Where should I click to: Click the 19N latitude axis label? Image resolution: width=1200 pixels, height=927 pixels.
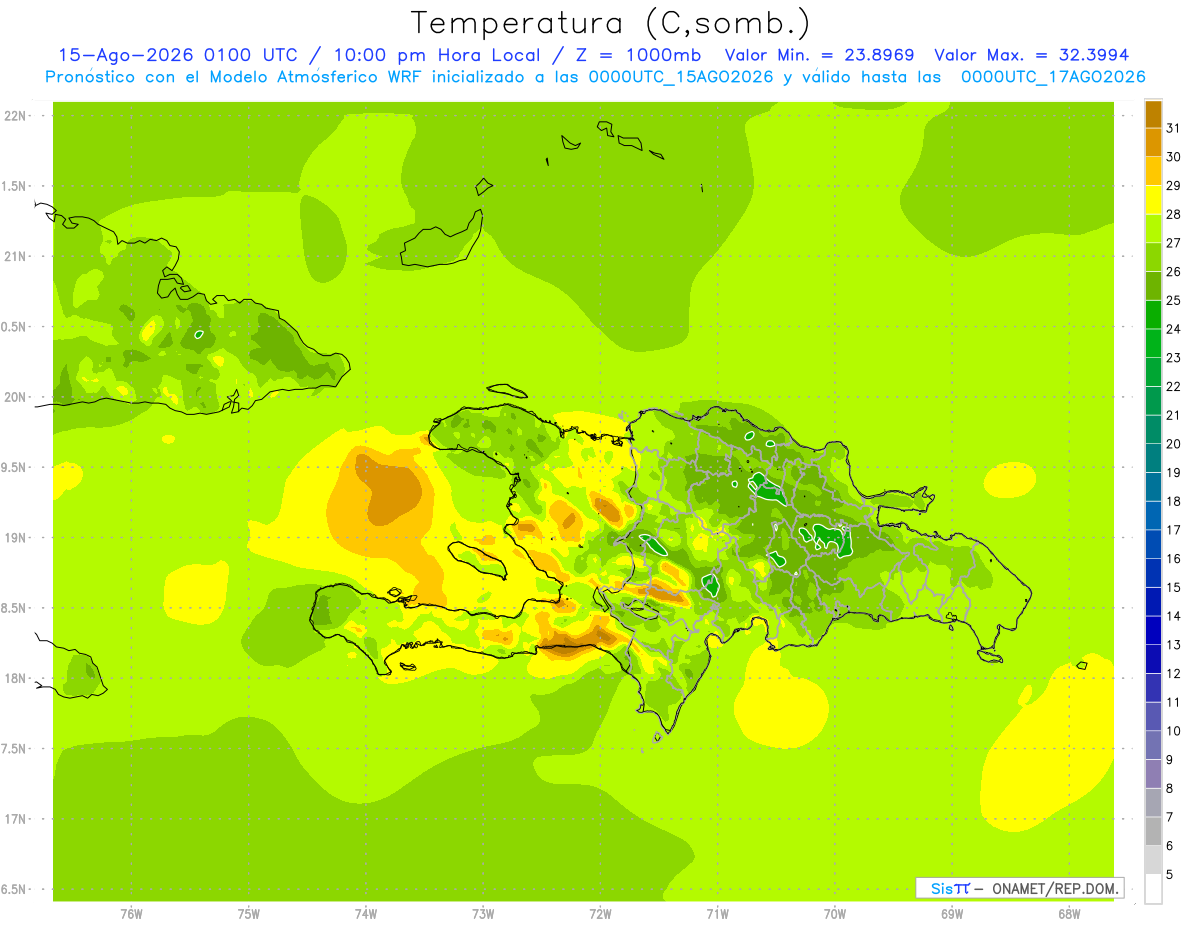point(15,537)
